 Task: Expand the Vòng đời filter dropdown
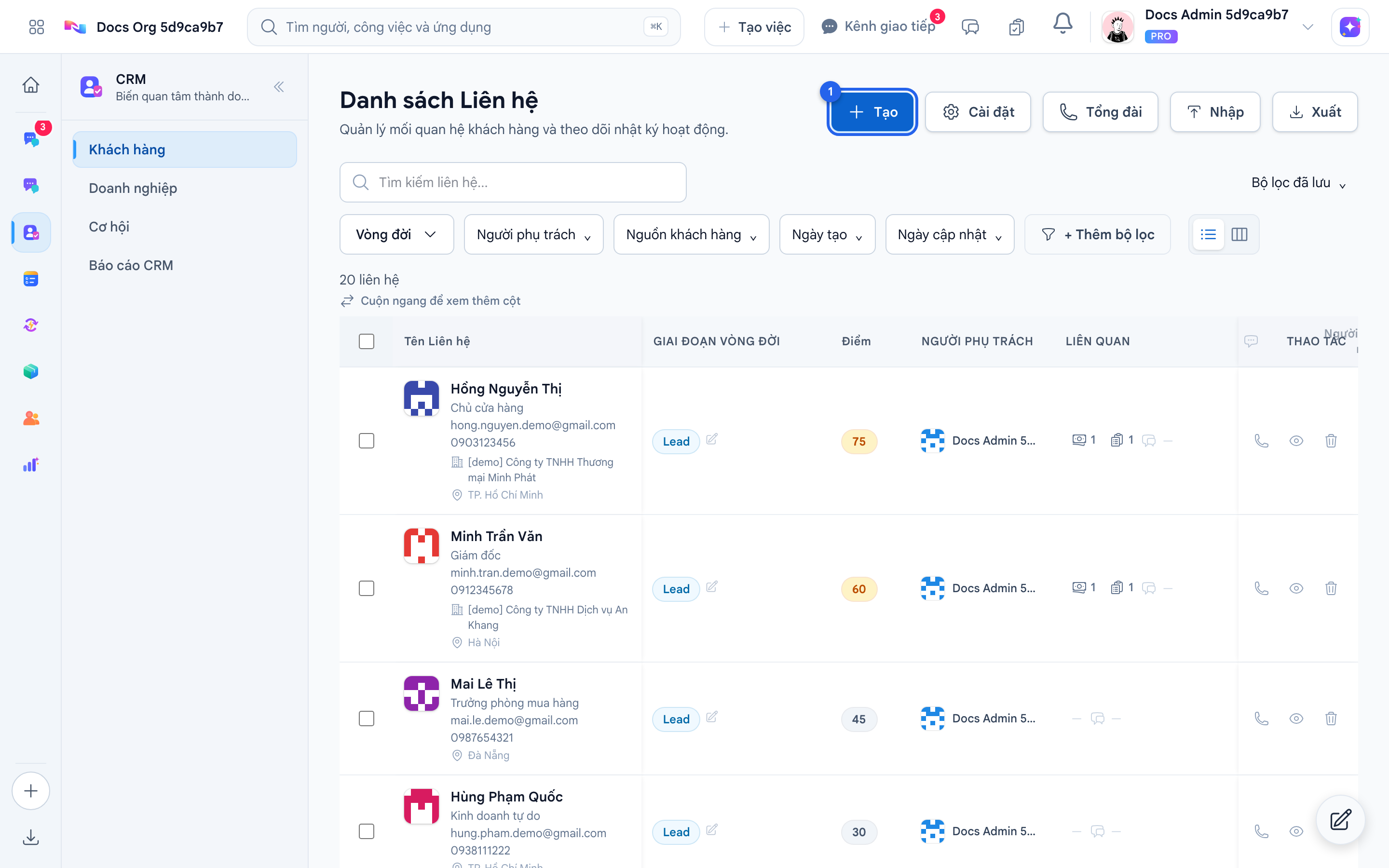coord(396,234)
